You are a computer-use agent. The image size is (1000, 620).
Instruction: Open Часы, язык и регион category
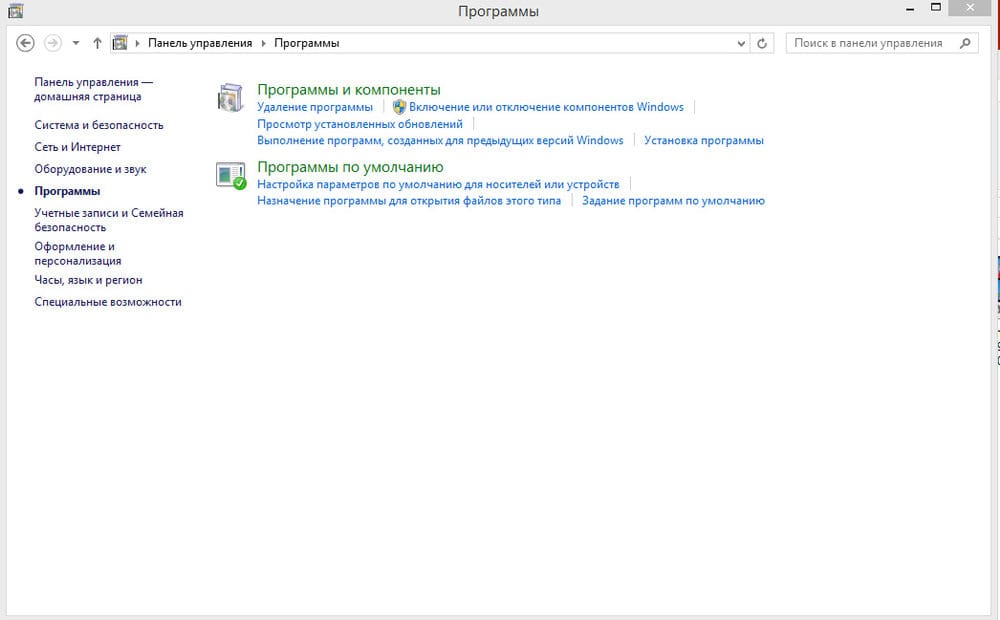[88, 280]
